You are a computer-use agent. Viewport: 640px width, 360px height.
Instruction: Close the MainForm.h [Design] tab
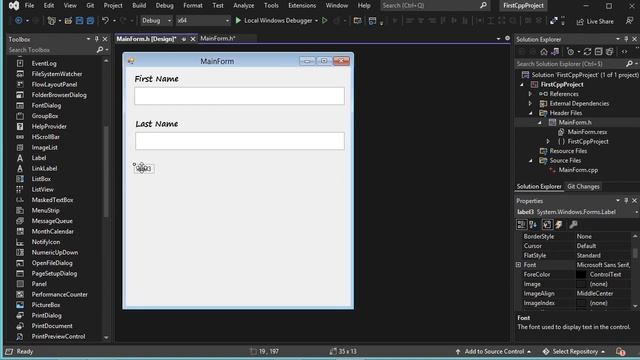tap(193, 39)
